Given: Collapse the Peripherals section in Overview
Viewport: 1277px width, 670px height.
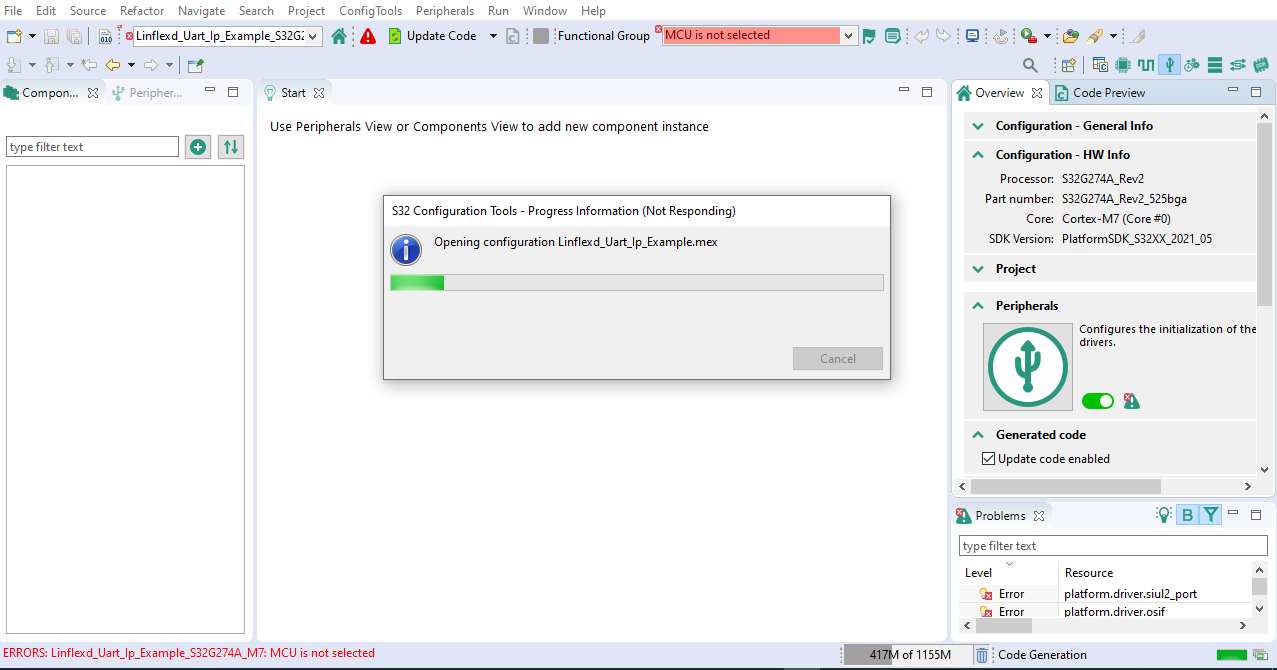Looking at the screenshot, I should (978, 306).
